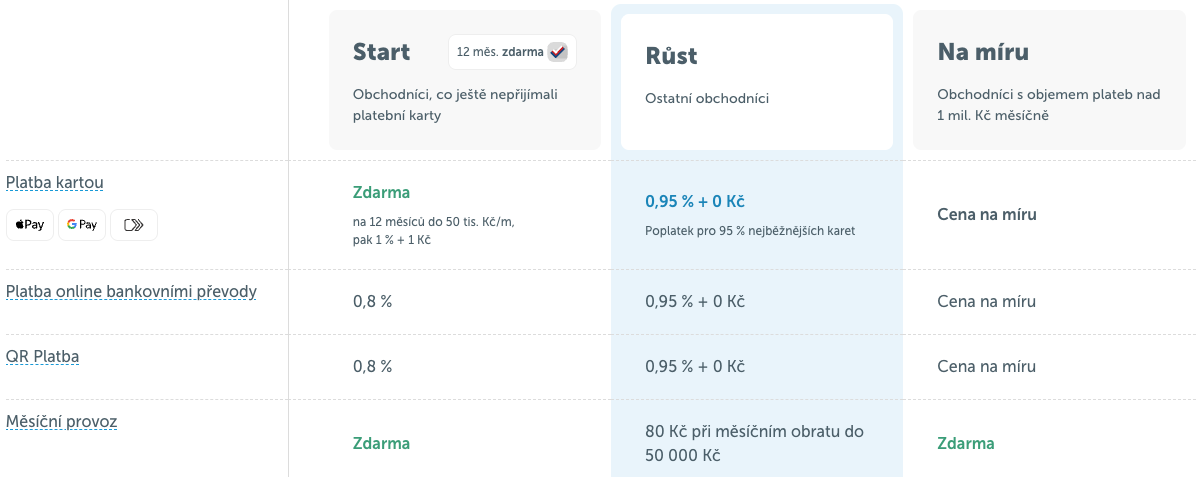
Task: Click the blue 0,95 % + 0 Kč price
Action: click(x=694, y=201)
